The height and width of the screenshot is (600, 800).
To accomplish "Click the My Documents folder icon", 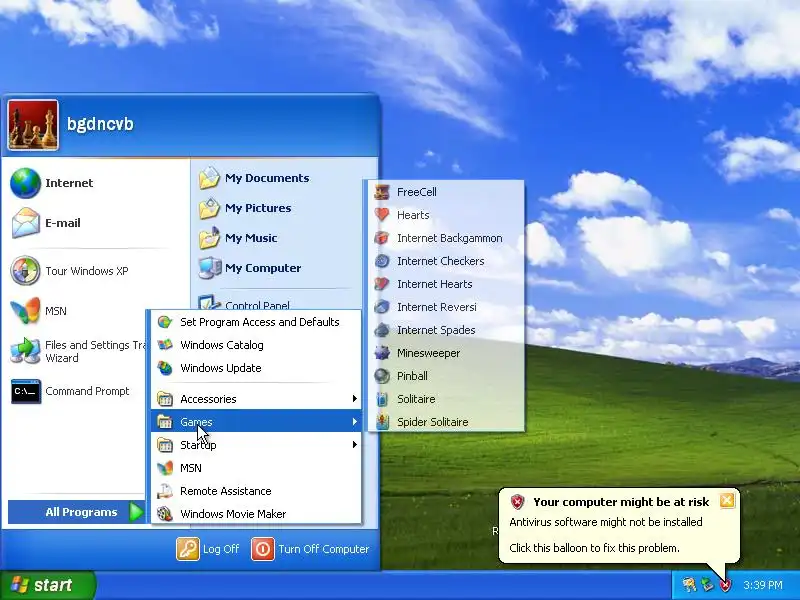I will 209,178.
